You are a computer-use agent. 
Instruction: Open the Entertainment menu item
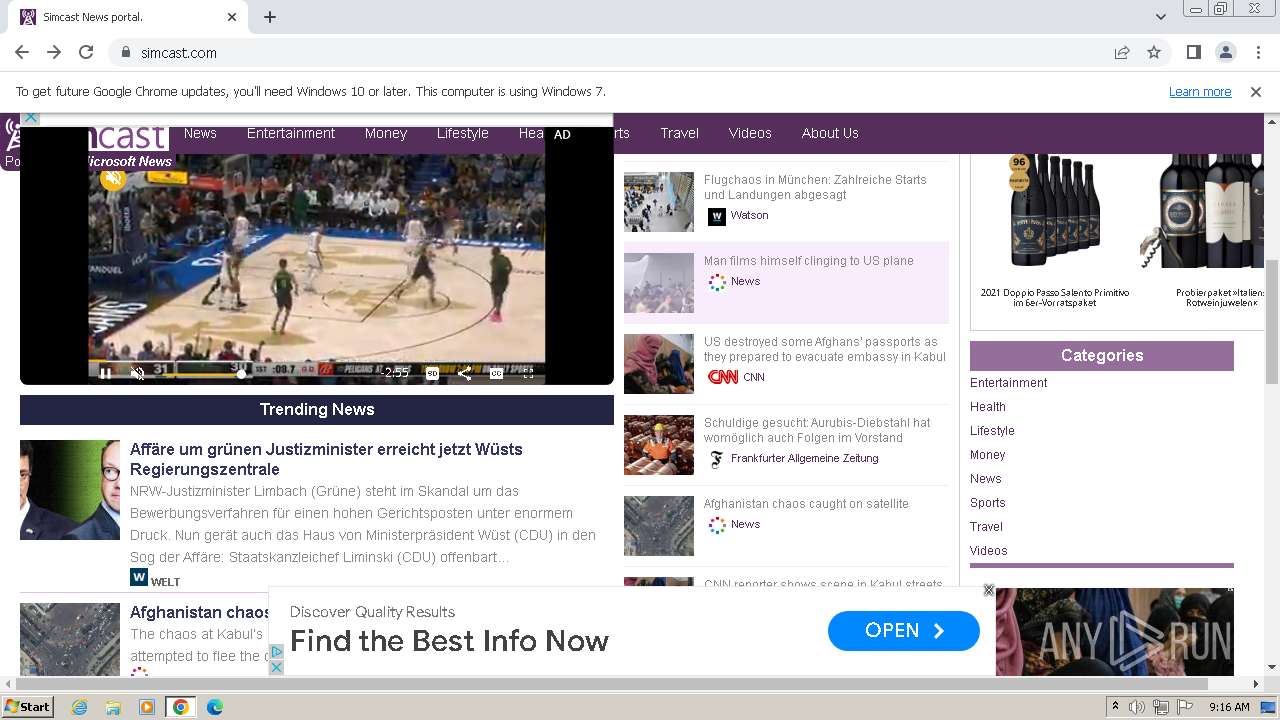pyautogui.click(x=291, y=133)
